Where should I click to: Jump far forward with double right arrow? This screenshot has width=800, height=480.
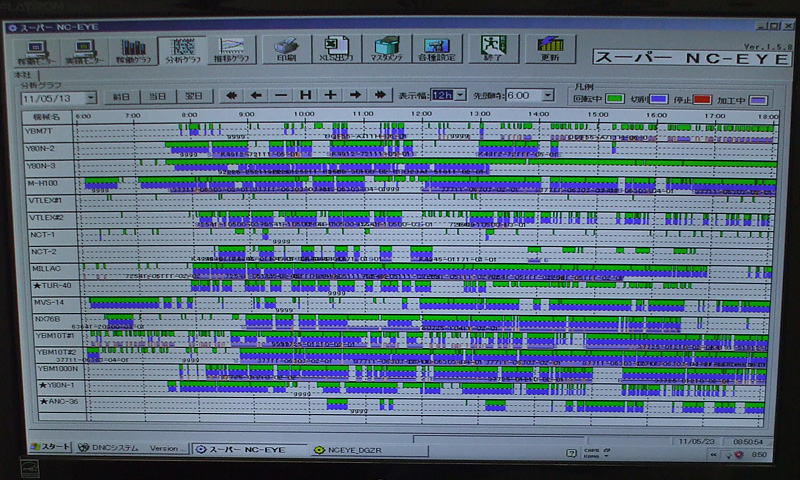380,95
